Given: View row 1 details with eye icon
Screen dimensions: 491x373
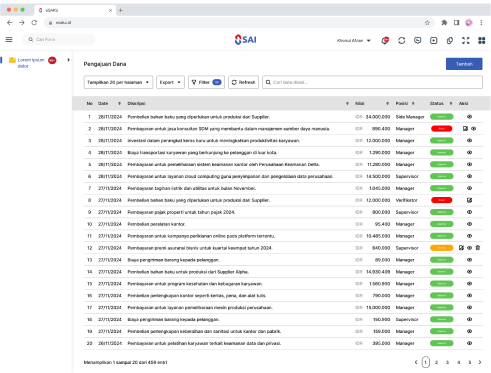Looking at the screenshot, I should [x=469, y=117].
